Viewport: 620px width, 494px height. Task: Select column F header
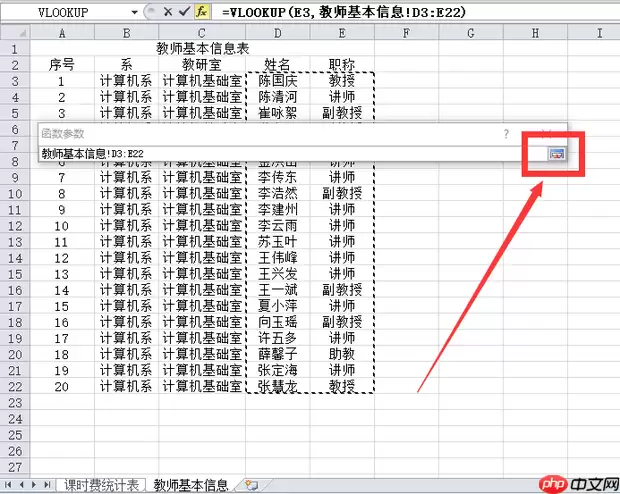pos(406,33)
